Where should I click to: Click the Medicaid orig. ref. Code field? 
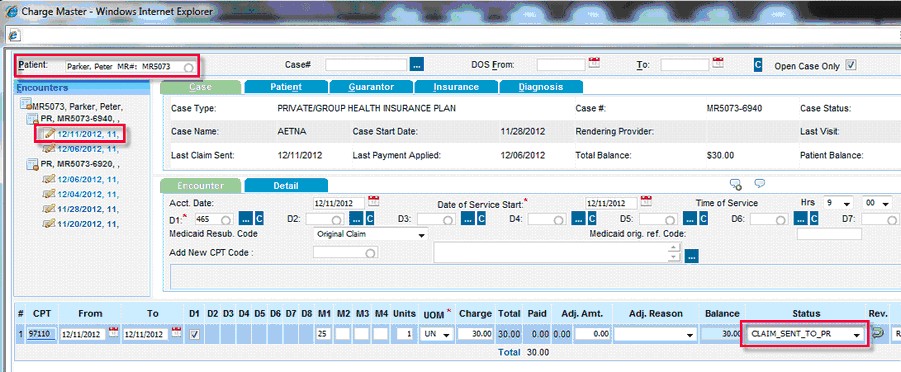tap(829, 234)
